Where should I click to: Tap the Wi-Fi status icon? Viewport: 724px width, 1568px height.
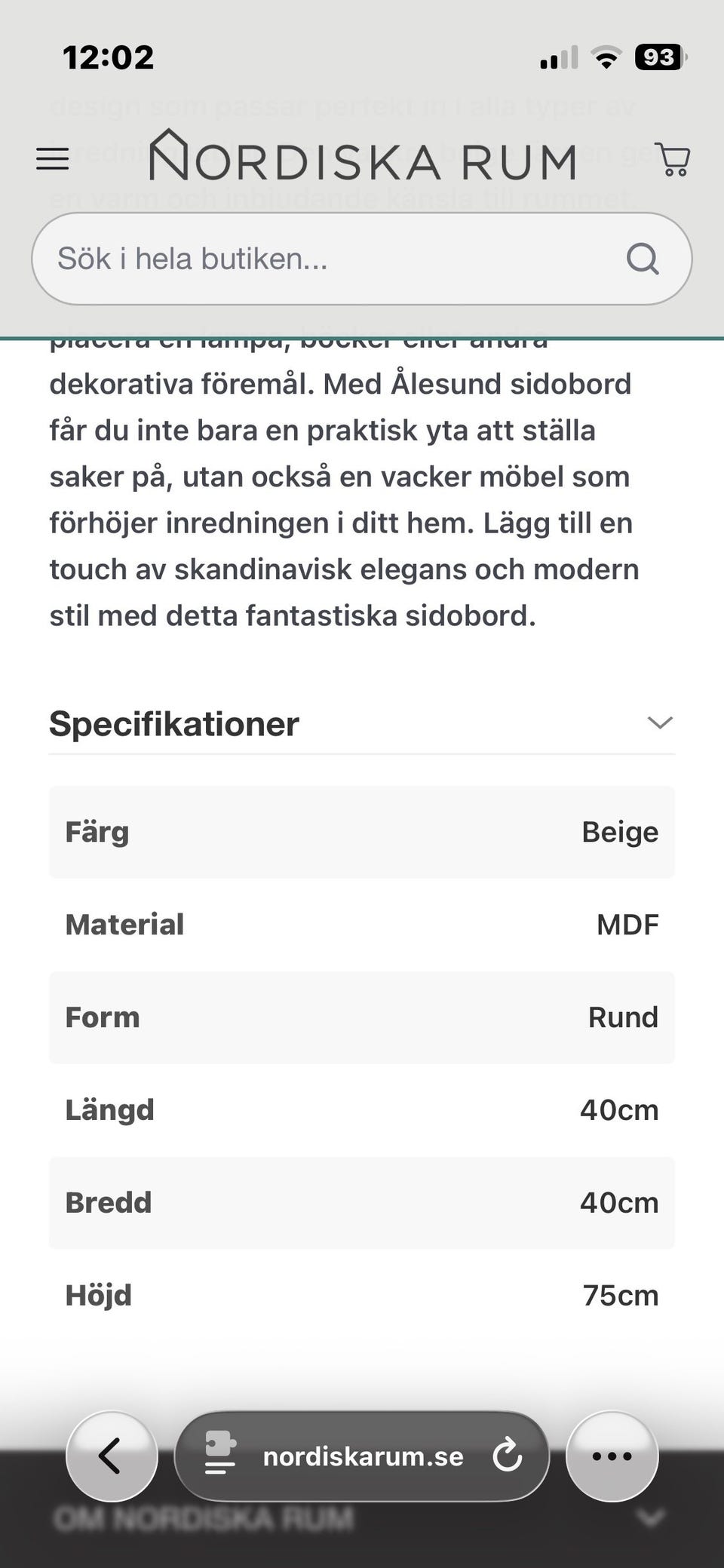coord(606,57)
